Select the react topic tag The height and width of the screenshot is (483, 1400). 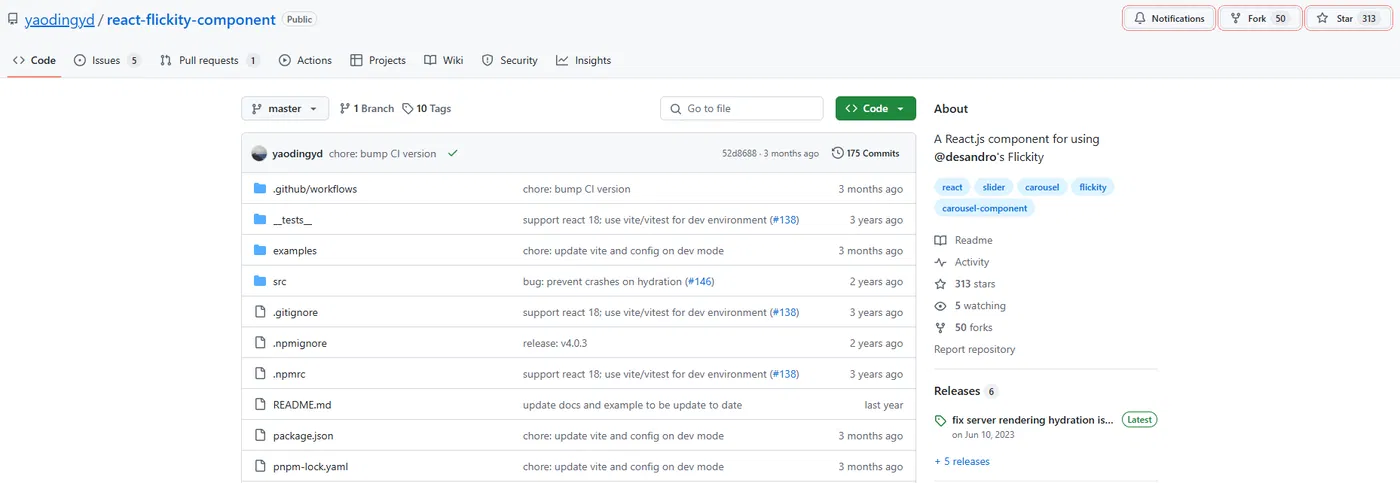point(952,187)
